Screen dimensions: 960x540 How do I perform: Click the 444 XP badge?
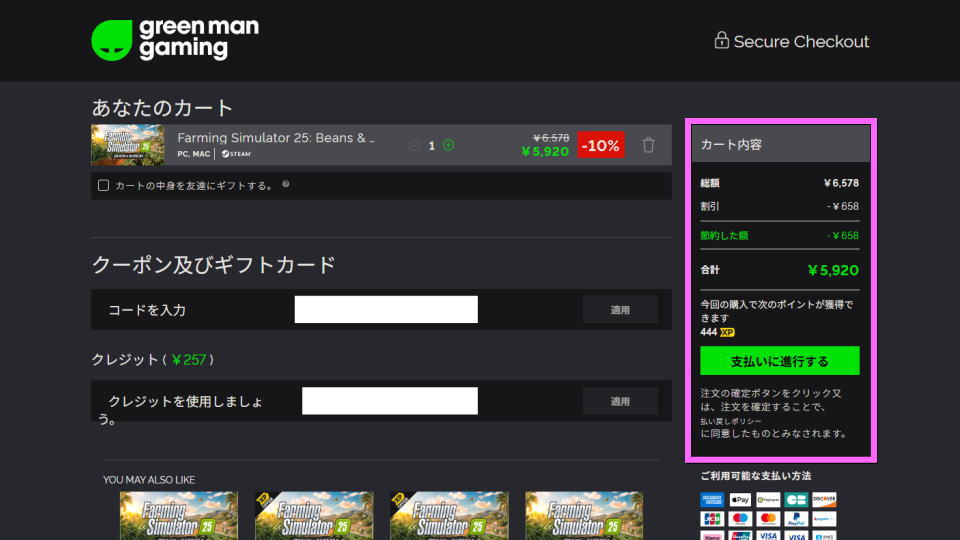pos(718,332)
